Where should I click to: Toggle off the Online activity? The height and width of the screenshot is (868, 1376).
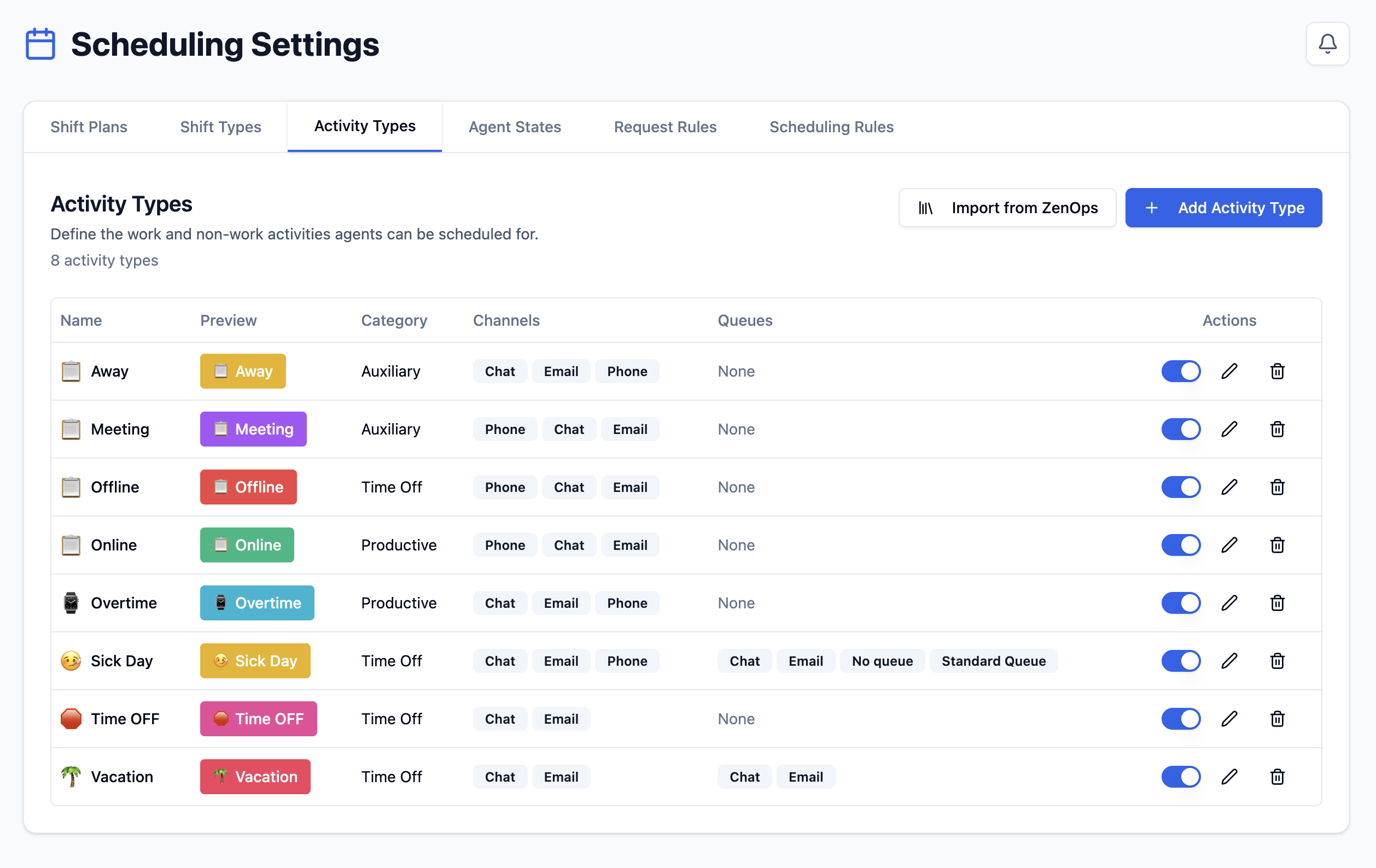point(1181,545)
